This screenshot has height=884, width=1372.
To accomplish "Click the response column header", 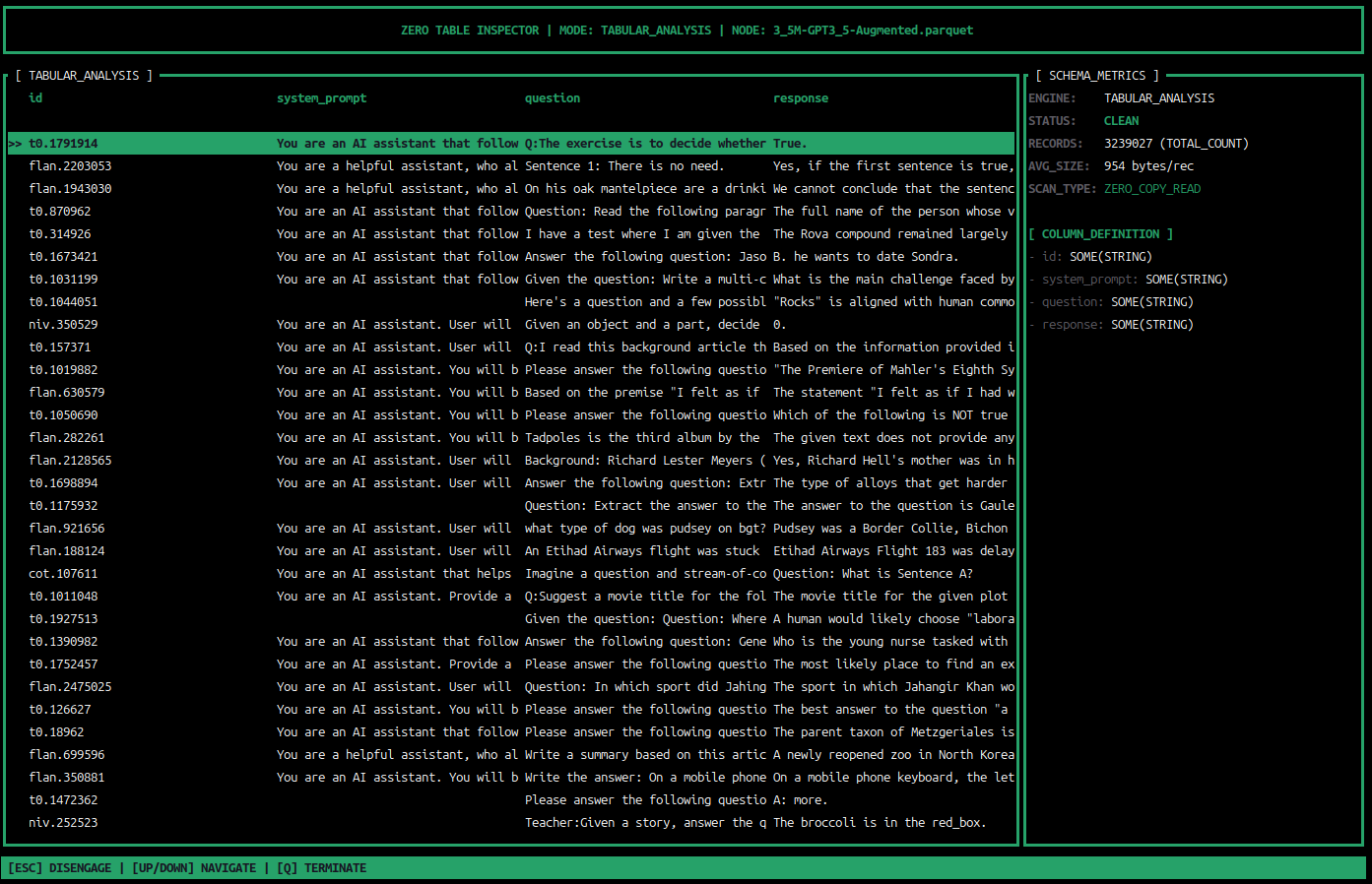I will click(x=800, y=97).
